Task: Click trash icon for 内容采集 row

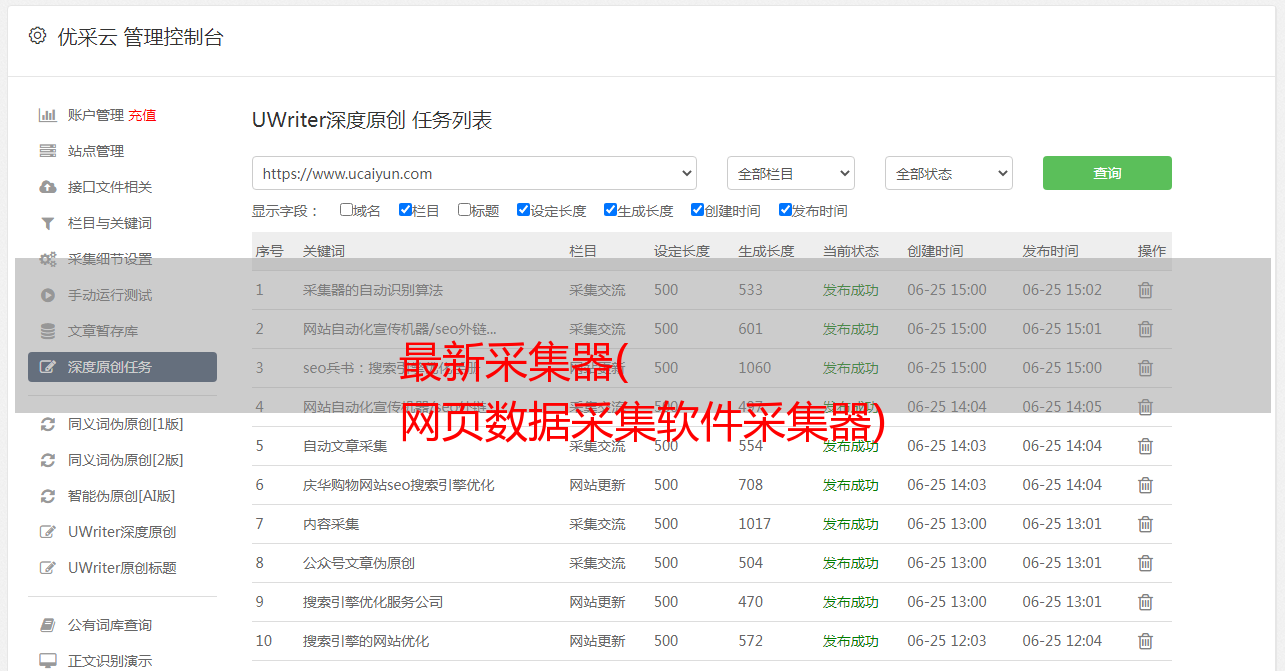Action: coord(1145,524)
